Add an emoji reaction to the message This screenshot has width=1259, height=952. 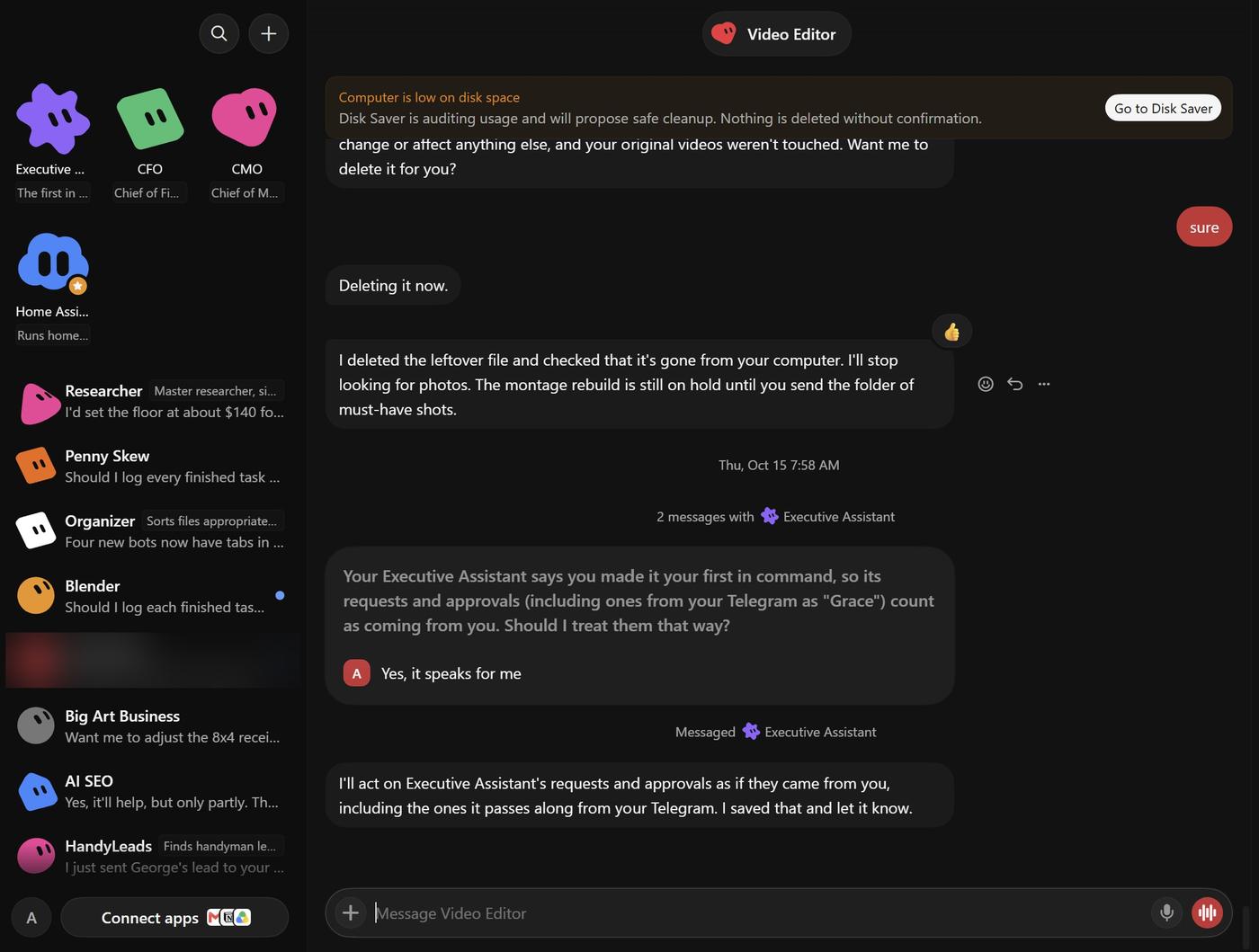coord(986,384)
